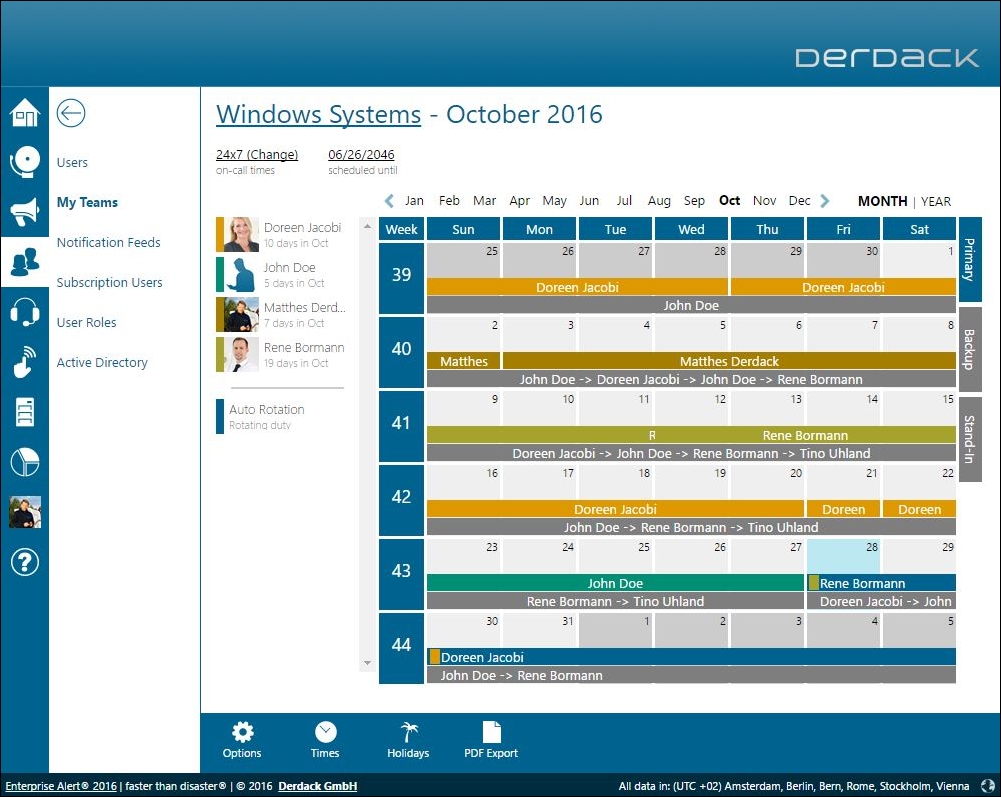The width and height of the screenshot is (1001, 797).
Task: Select the Users and Teams sidebar icon
Action: [24, 262]
